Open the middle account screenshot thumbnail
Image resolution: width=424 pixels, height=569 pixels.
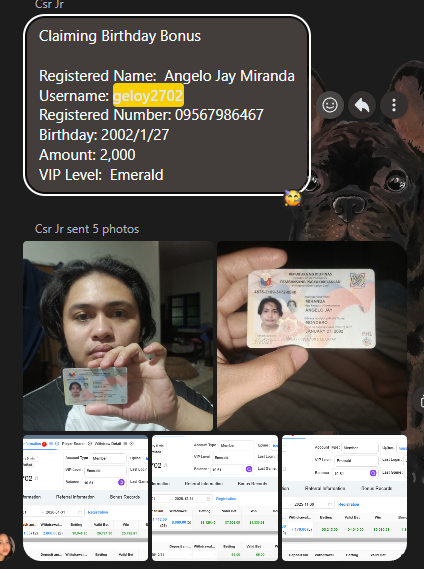coord(215,498)
